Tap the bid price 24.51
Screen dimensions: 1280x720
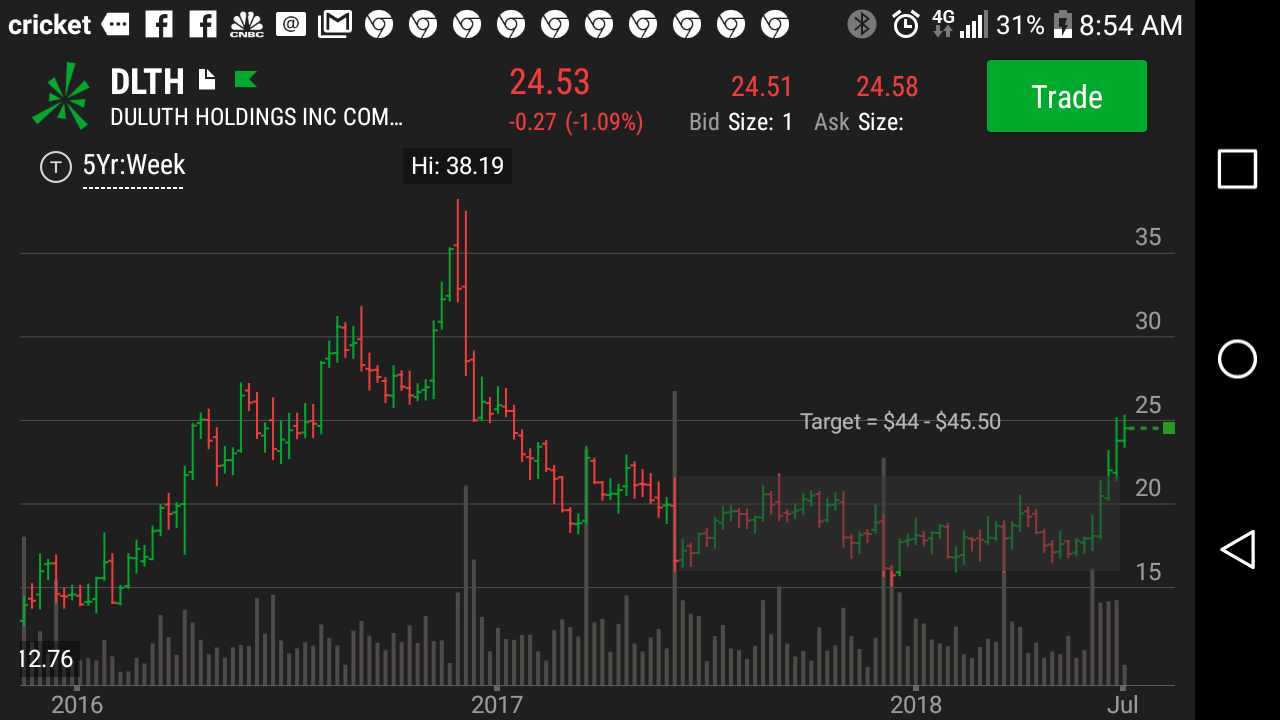point(761,87)
